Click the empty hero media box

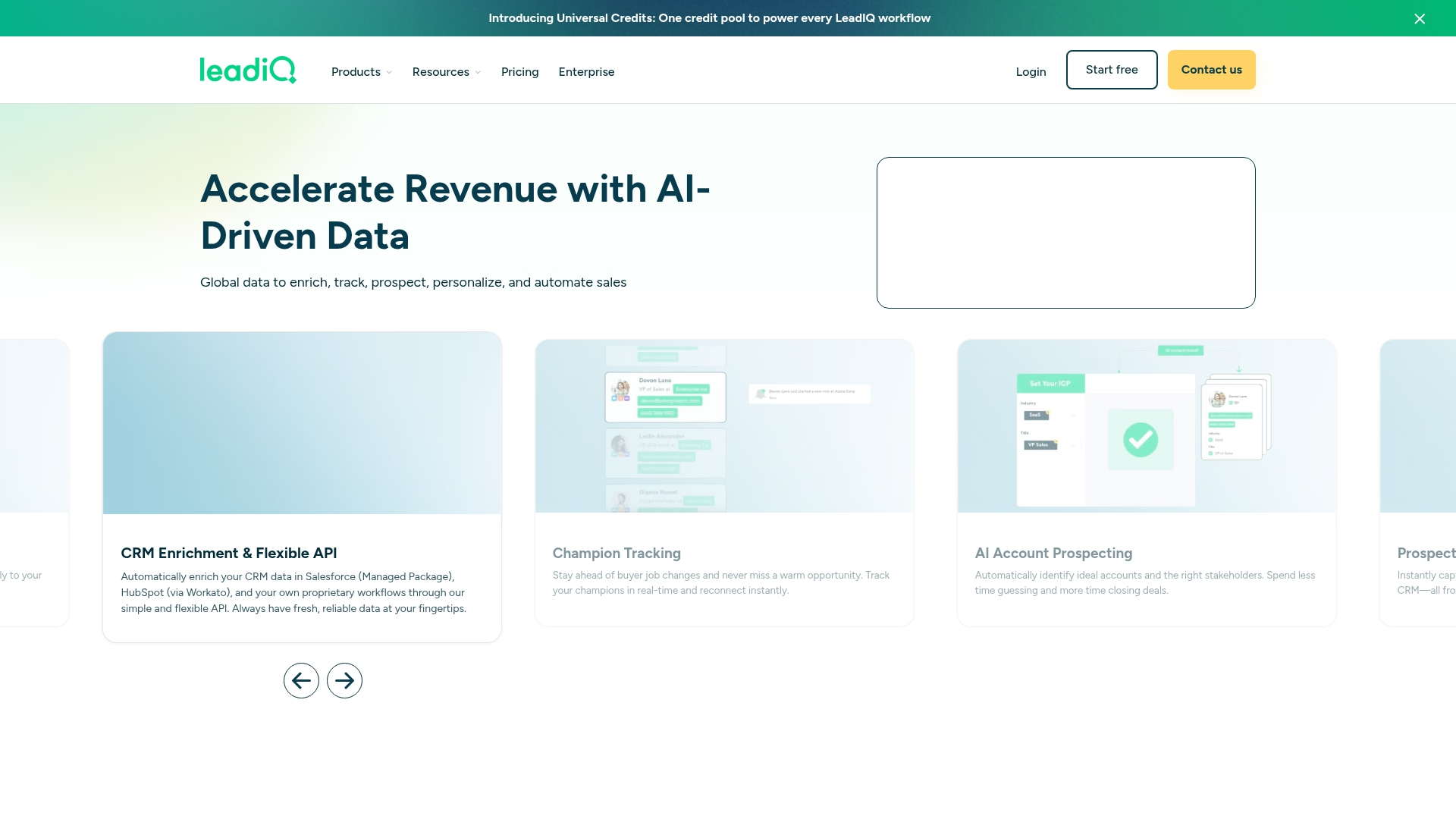click(1065, 233)
